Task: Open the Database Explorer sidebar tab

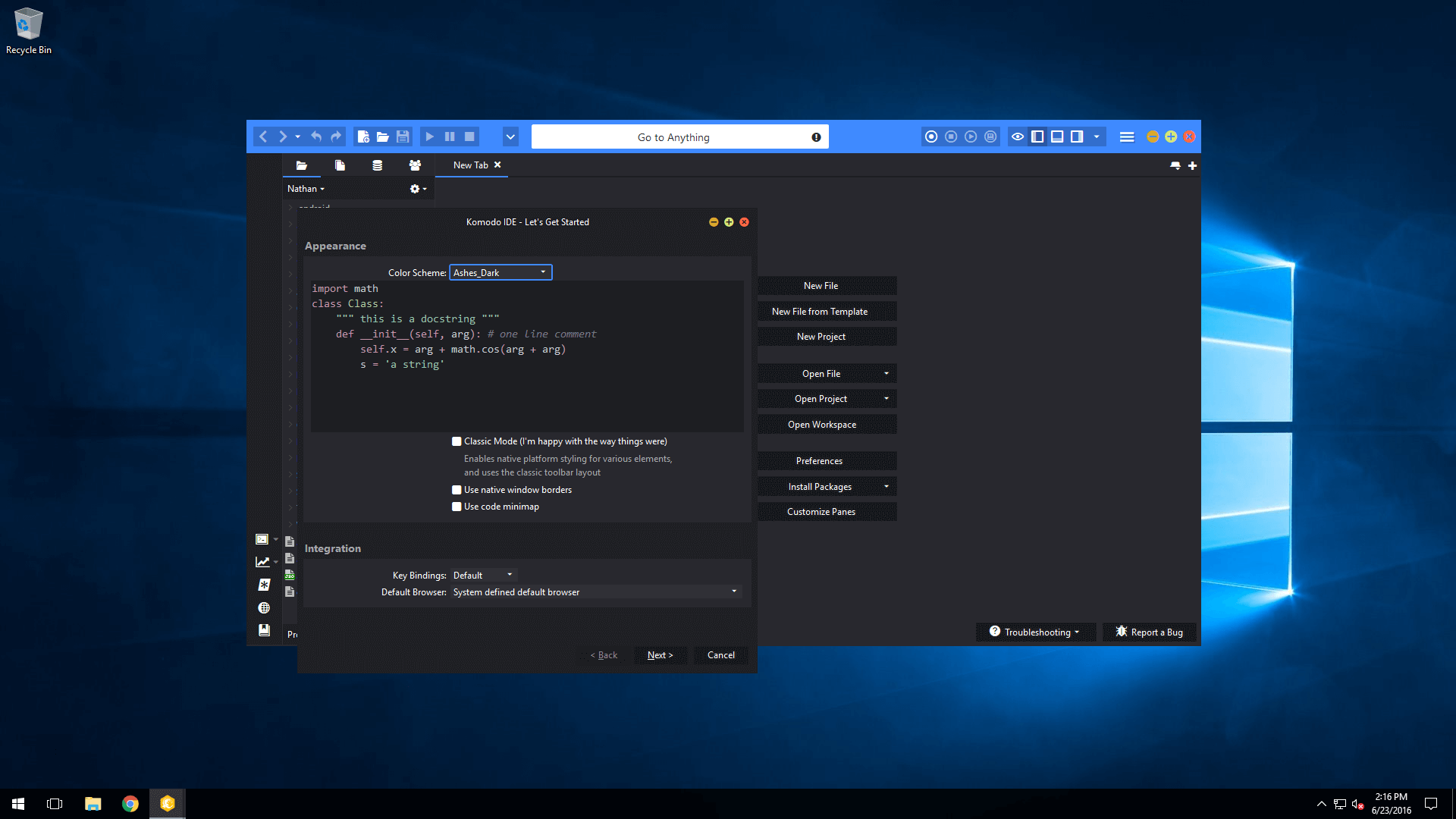Action: (377, 165)
